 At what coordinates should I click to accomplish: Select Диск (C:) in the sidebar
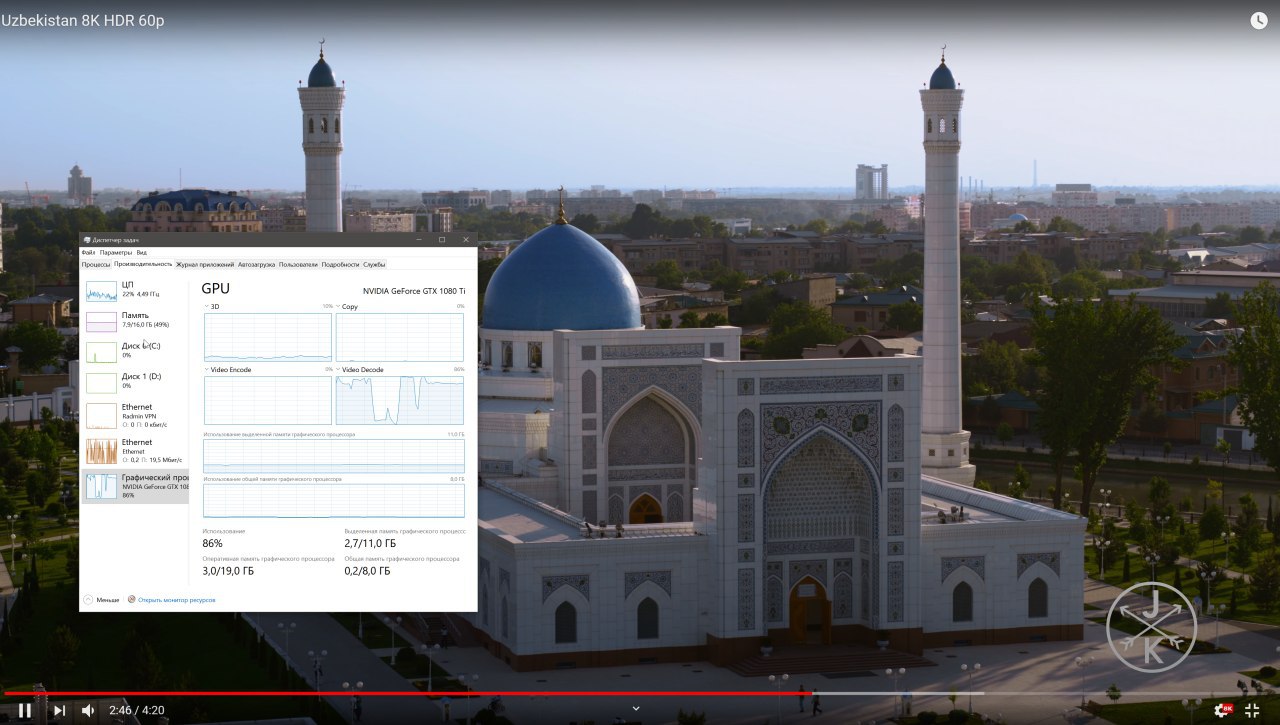coord(134,351)
